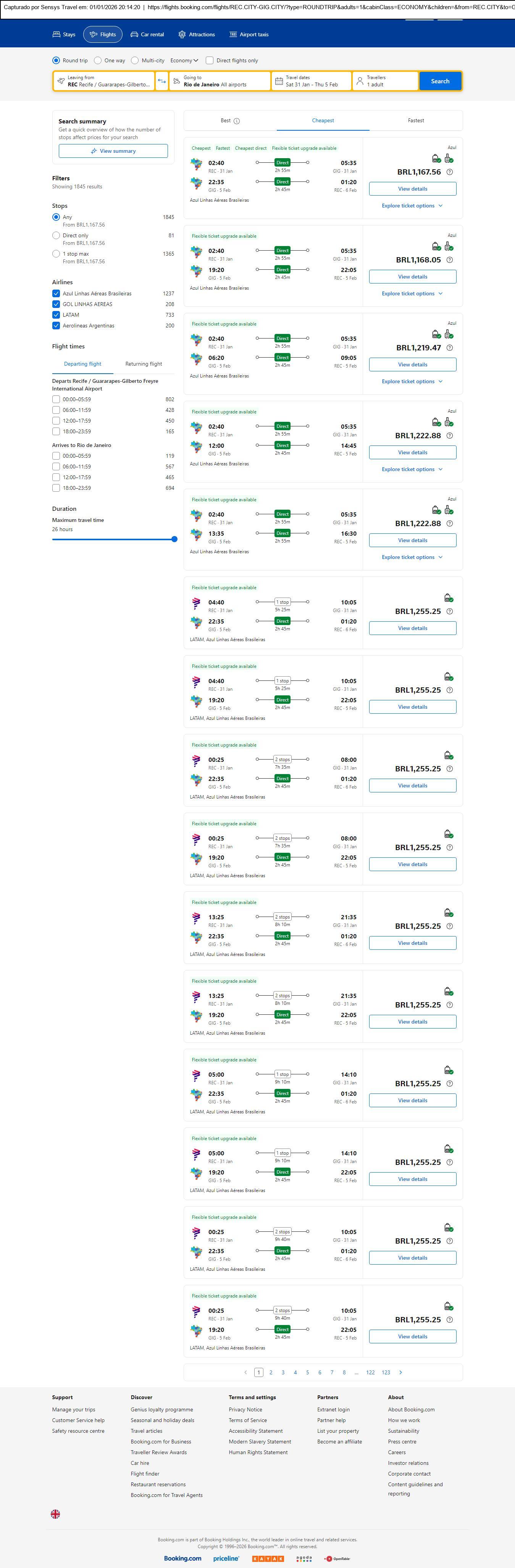
Task: Click the swap origin and destination arrows icon
Action: 162,81
